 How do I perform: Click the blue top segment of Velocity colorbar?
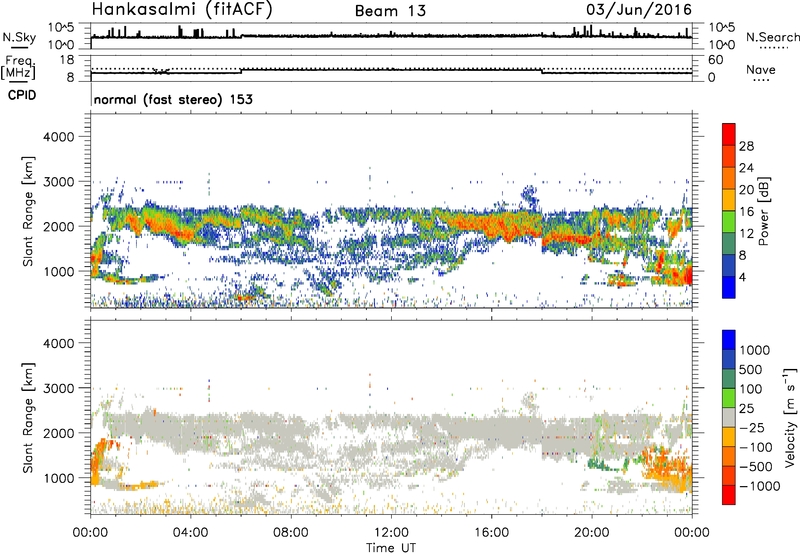pos(729,340)
